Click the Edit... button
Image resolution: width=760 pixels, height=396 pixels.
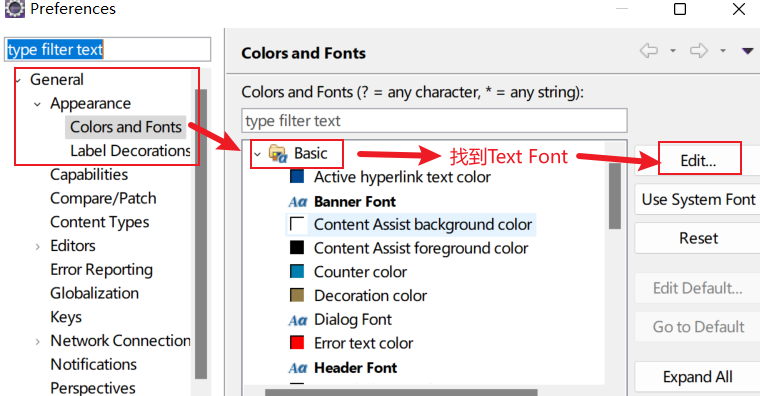click(698, 160)
